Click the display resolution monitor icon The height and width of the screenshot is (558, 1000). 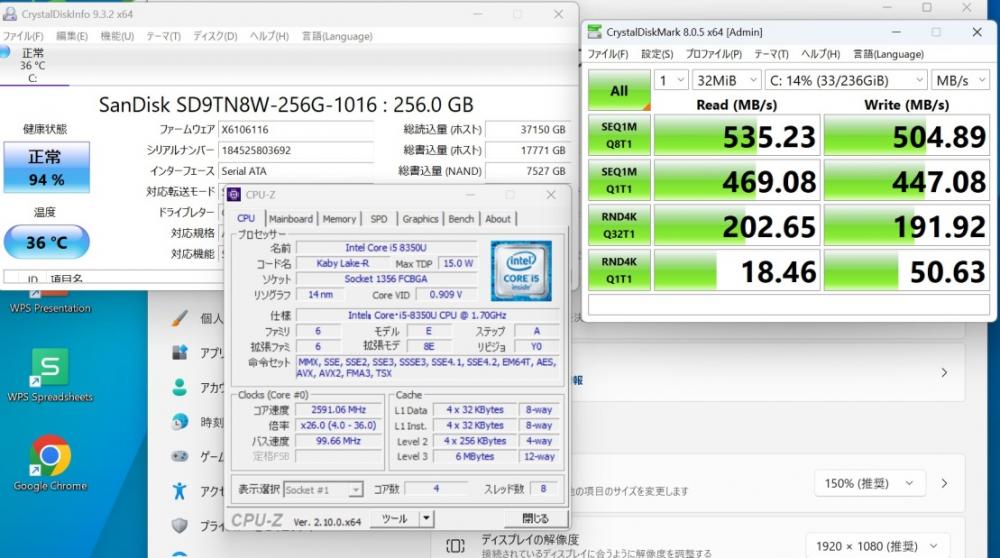pyautogui.click(x=455, y=546)
